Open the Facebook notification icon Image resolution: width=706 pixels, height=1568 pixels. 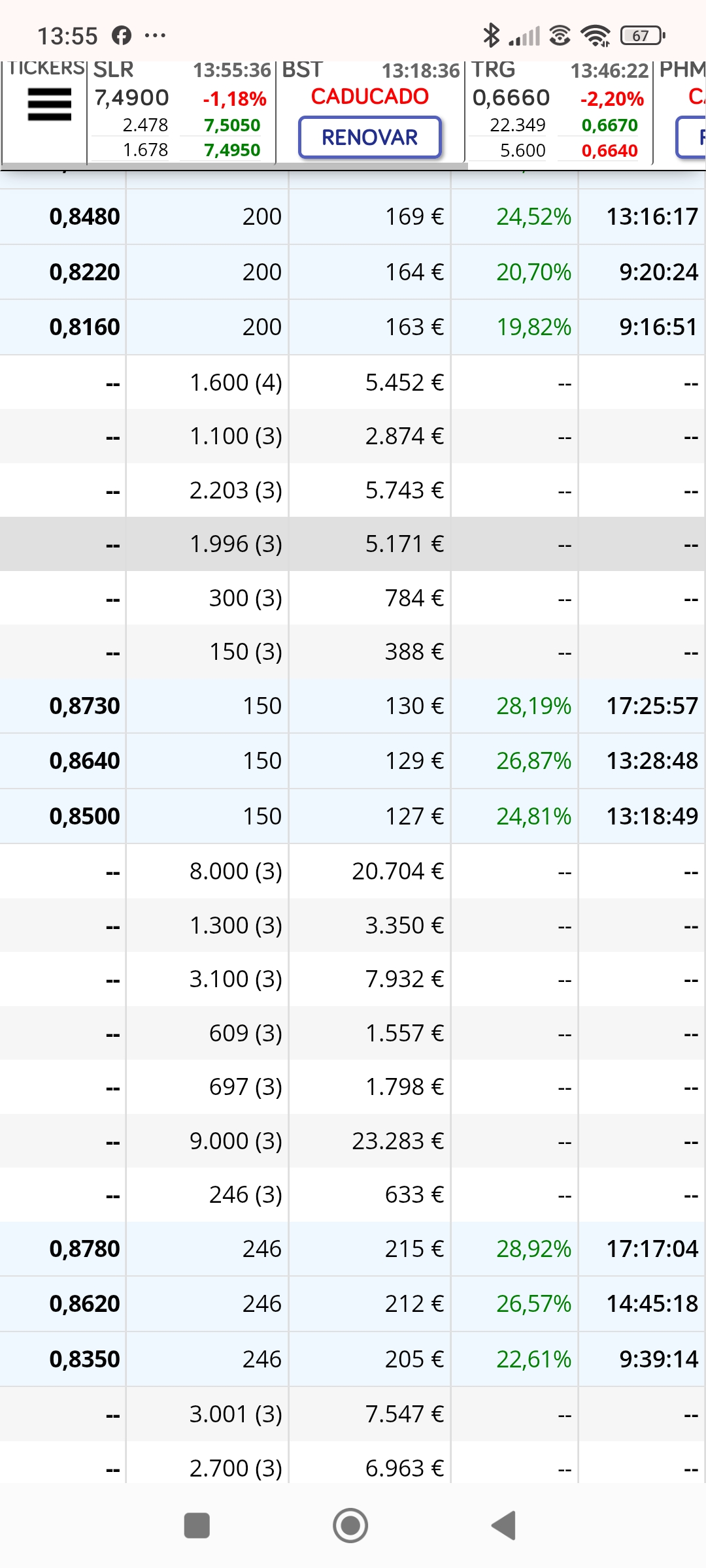[122, 35]
